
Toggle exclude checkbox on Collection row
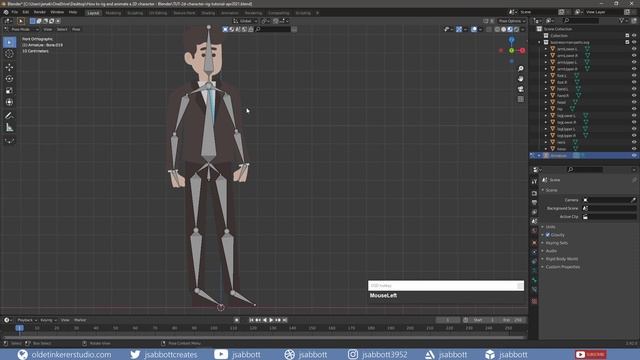click(627, 36)
